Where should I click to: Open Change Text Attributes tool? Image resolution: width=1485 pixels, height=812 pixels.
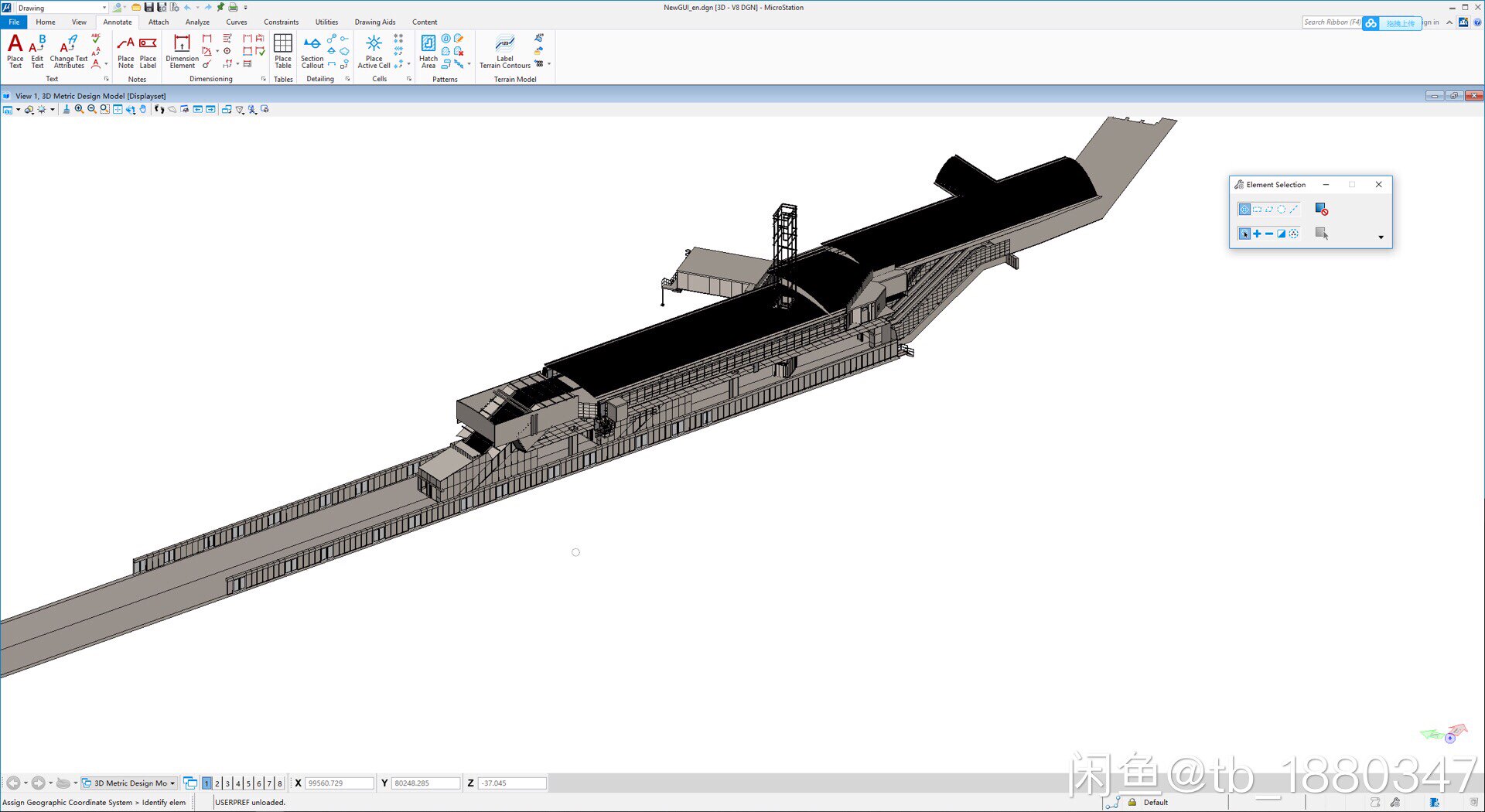(69, 51)
